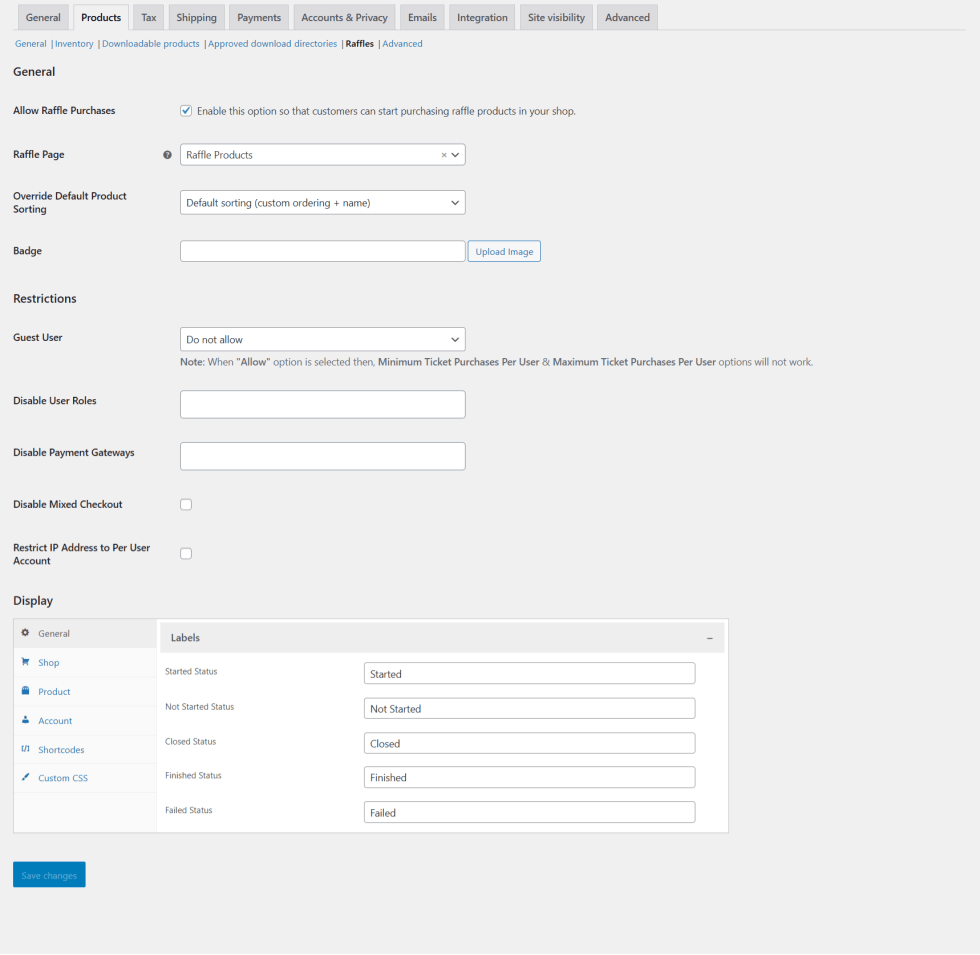Click the Custom CSS brush icon
Viewport: 980px width, 955px height.
(x=25, y=777)
